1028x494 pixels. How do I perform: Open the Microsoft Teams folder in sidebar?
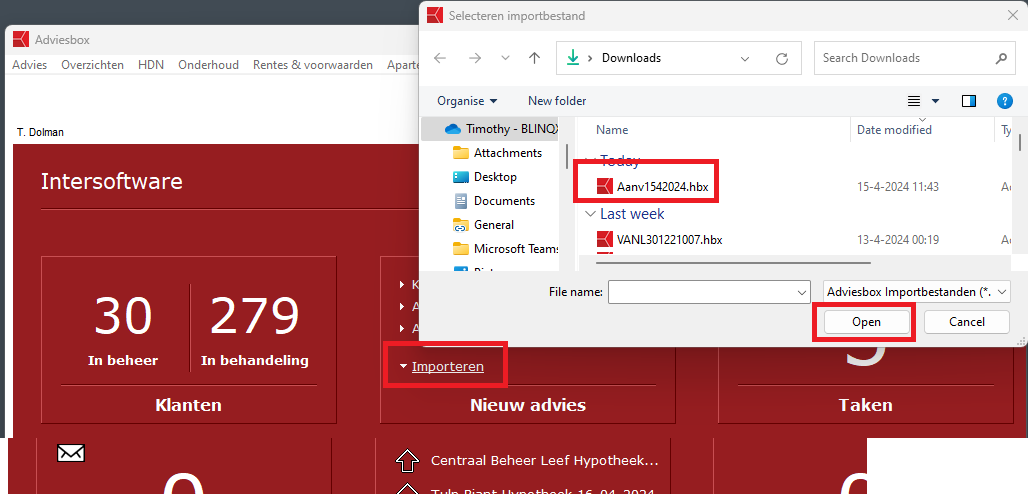[x=506, y=249]
